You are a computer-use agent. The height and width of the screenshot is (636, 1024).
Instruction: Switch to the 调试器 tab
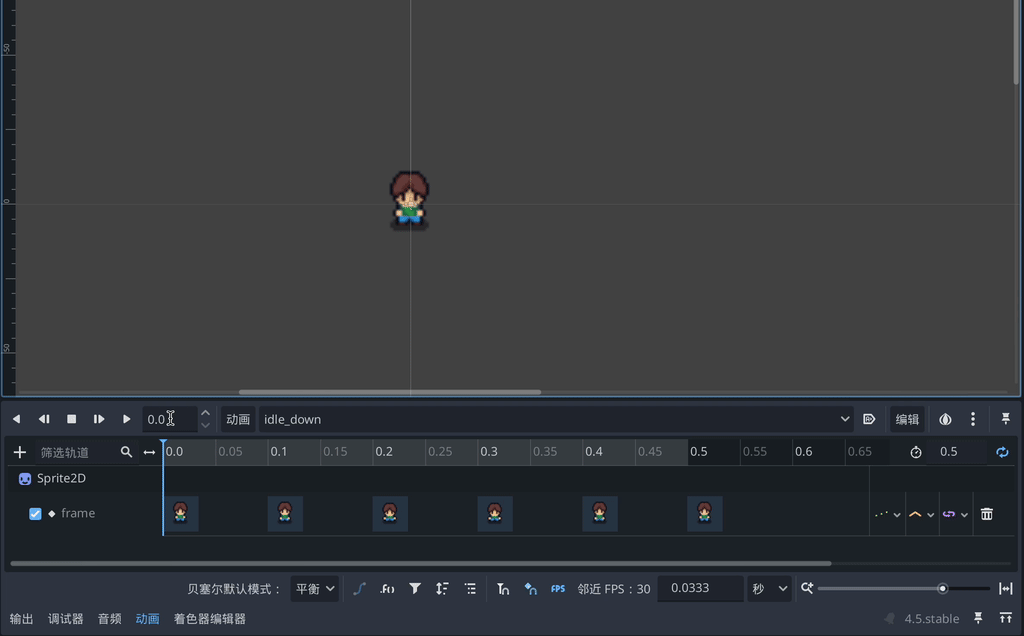(x=65, y=619)
